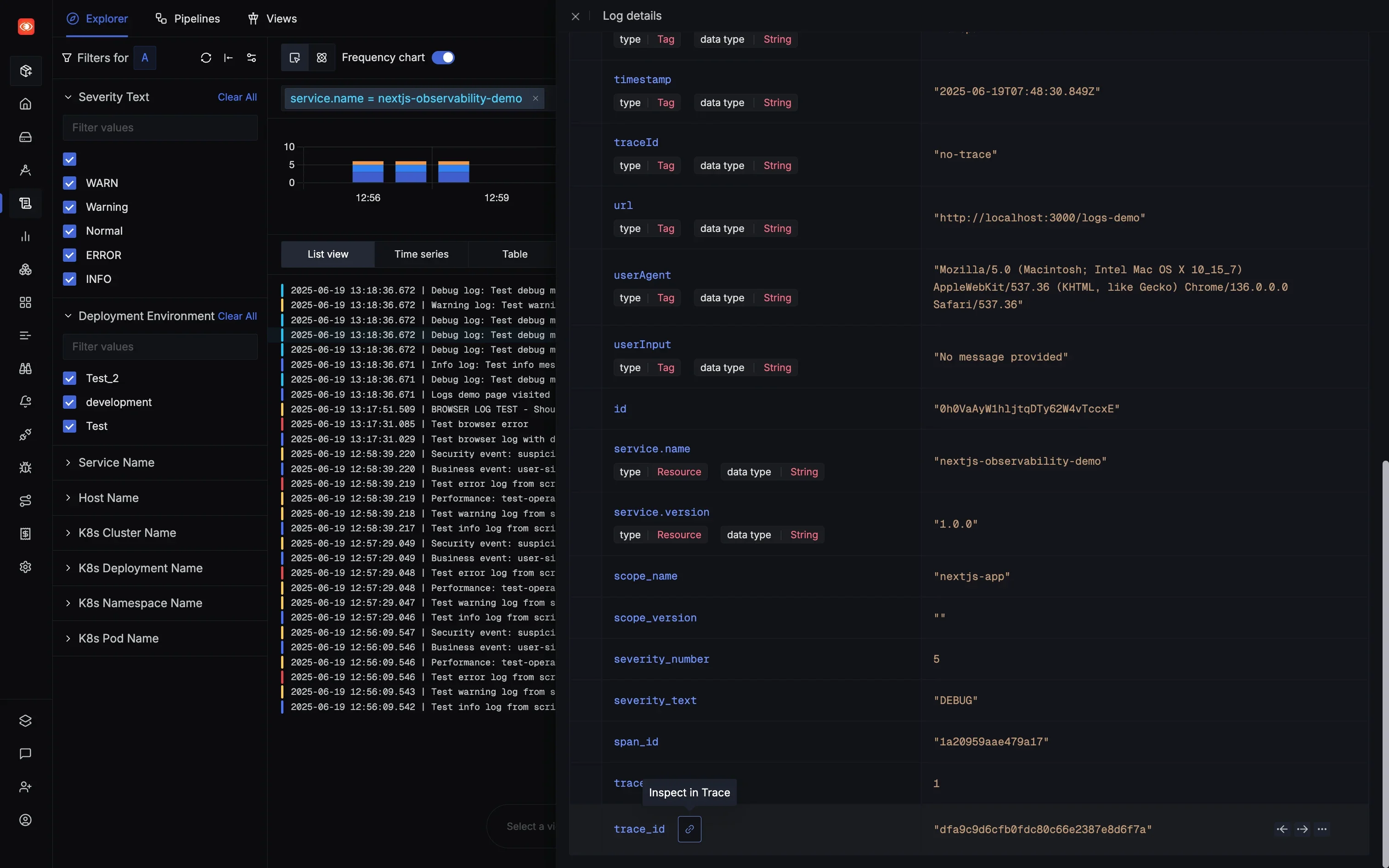Open the bar chart metrics icon in sidebar
The height and width of the screenshot is (868, 1389).
25,237
